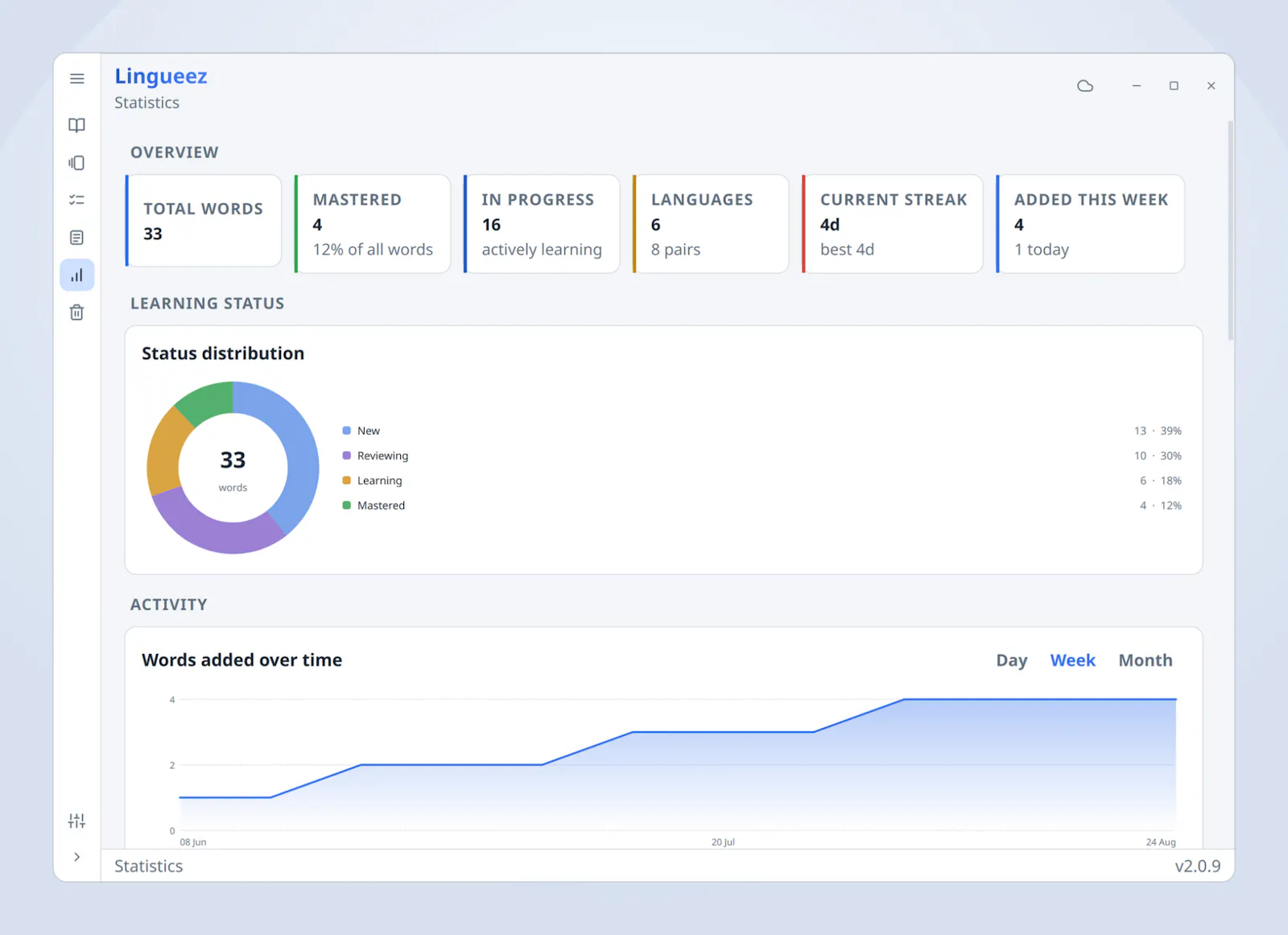
Task: Click the 'best 4d' text
Action: [847, 250]
